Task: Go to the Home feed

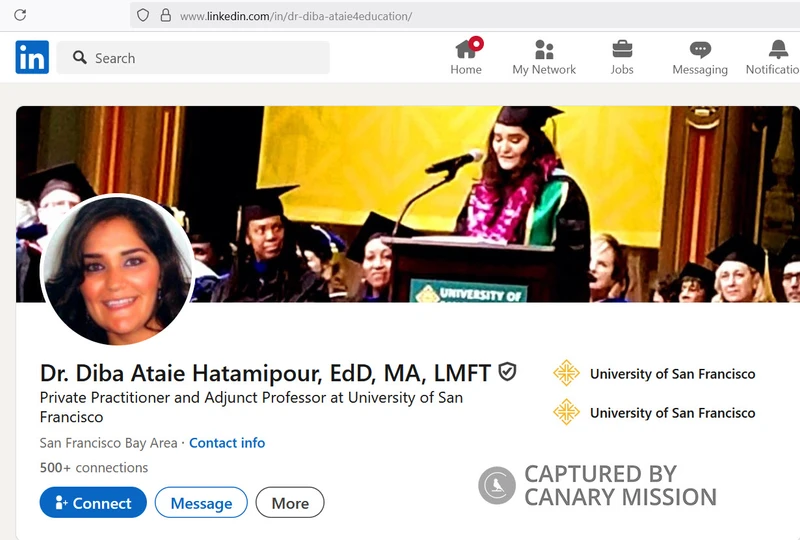Action: click(466, 57)
